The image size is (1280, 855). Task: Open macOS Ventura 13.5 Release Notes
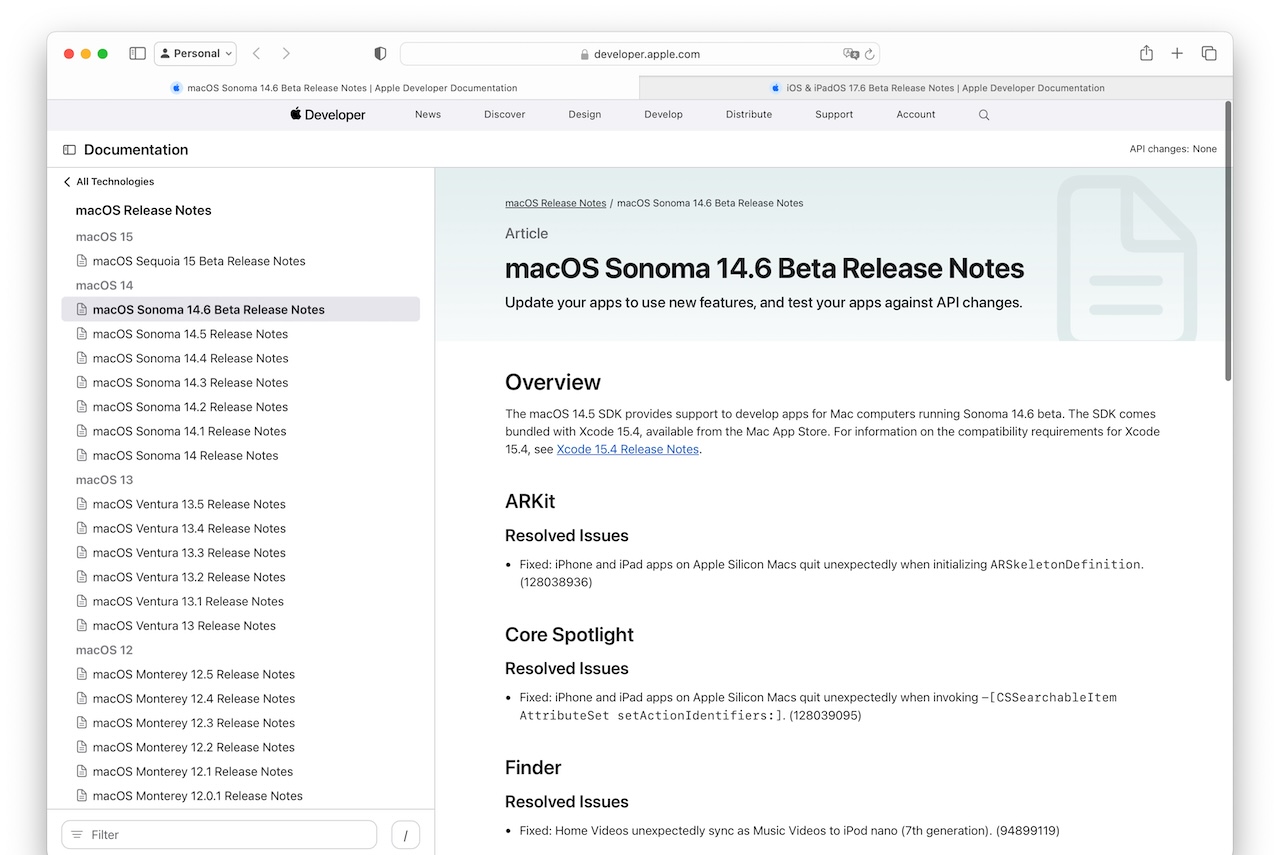tap(189, 504)
